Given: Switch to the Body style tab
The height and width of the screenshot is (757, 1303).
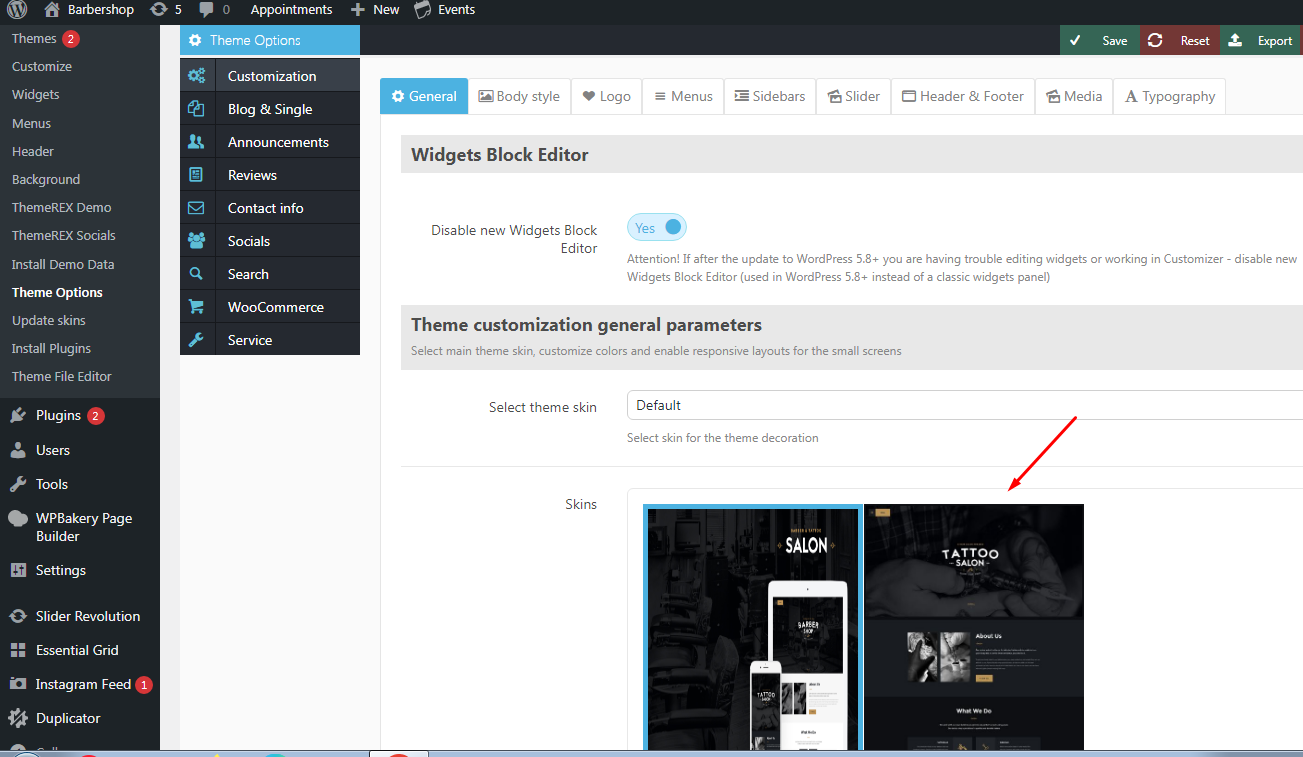Looking at the screenshot, I should coord(519,96).
